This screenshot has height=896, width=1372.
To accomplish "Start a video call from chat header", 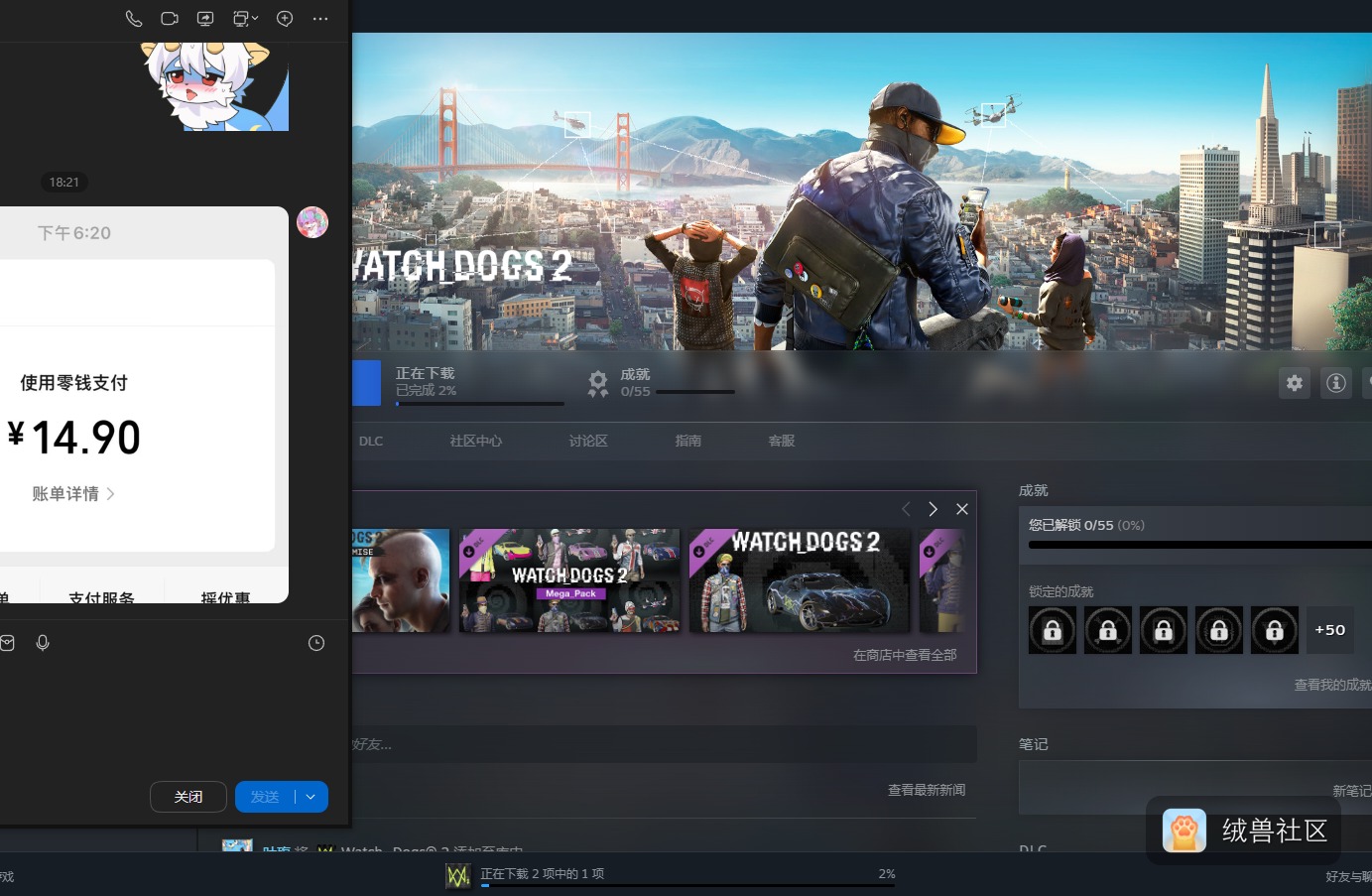I will tap(170, 19).
